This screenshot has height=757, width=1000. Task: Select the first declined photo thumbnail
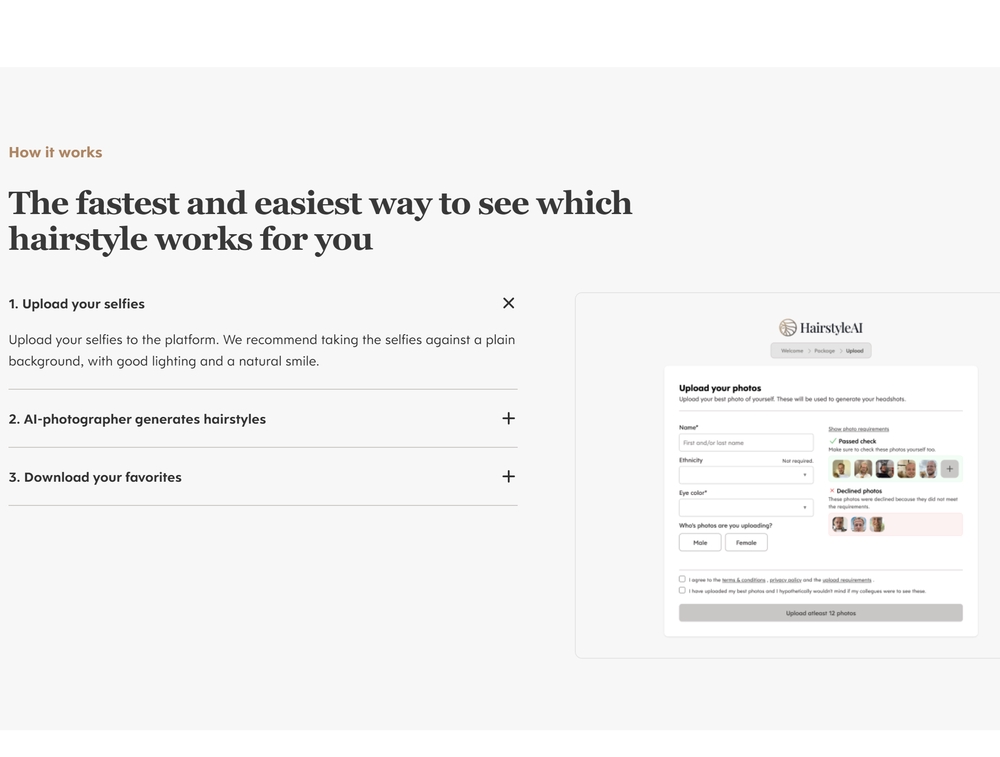coord(839,524)
